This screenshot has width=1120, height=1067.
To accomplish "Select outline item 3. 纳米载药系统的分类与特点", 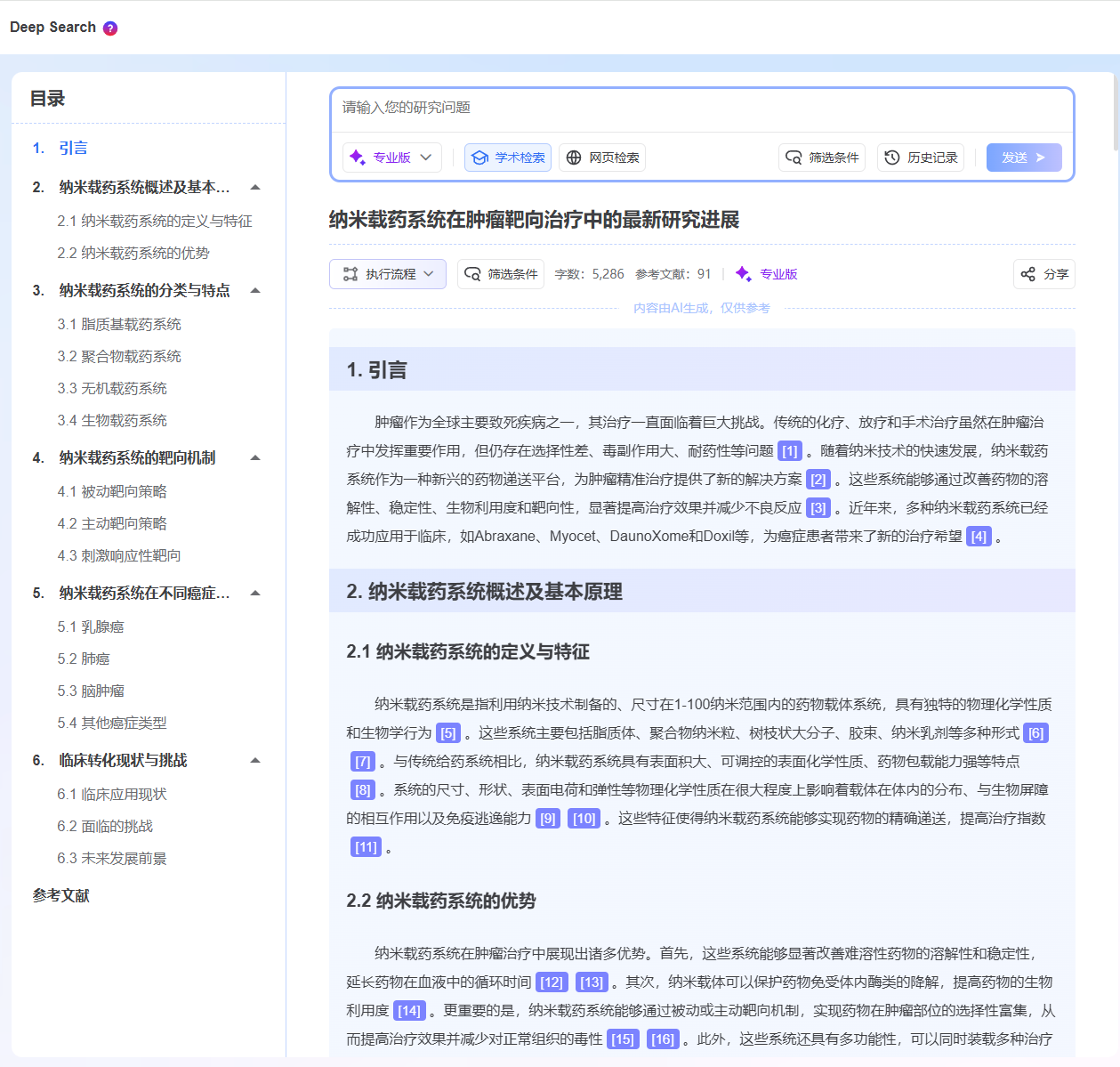I will click(x=132, y=290).
